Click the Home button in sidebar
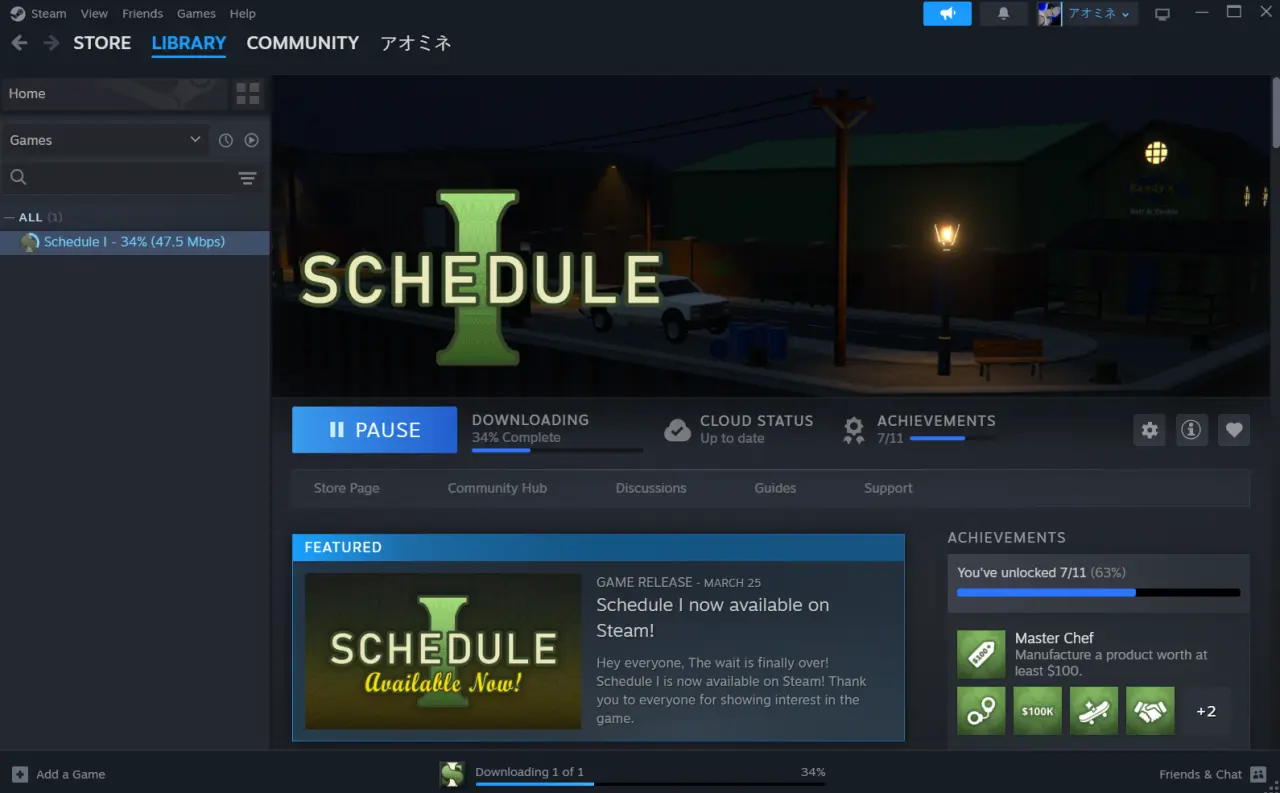Image resolution: width=1280 pixels, height=793 pixels. [114, 94]
